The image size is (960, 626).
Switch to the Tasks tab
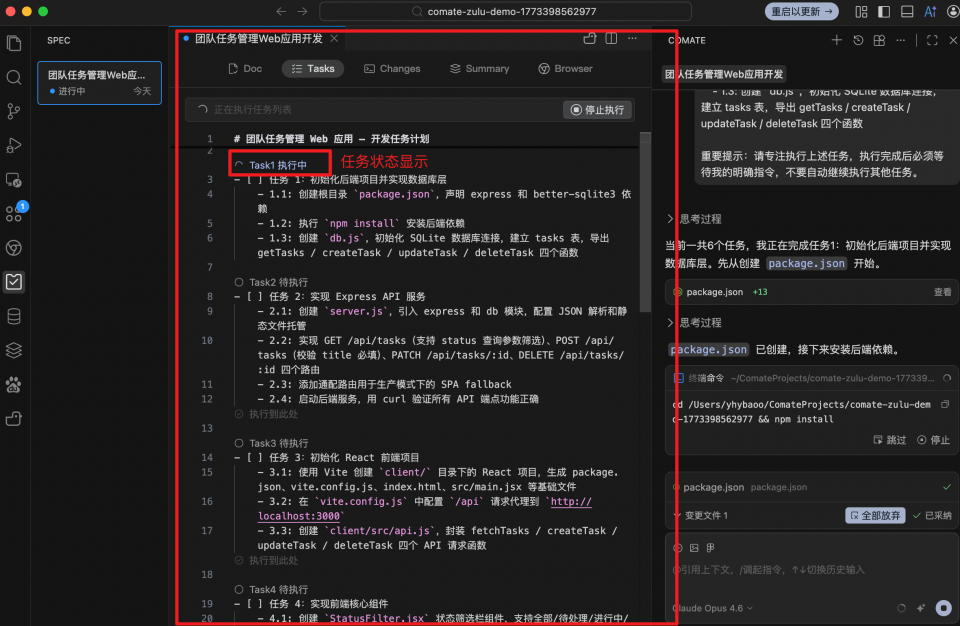coord(313,69)
